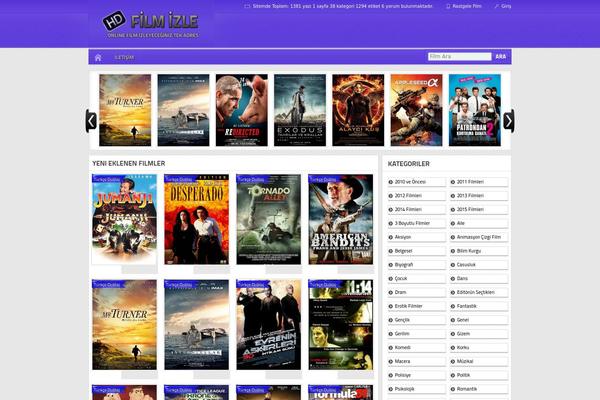Select the Casusluk category
The width and height of the screenshot is (600, 400).
tap(479, 264)
